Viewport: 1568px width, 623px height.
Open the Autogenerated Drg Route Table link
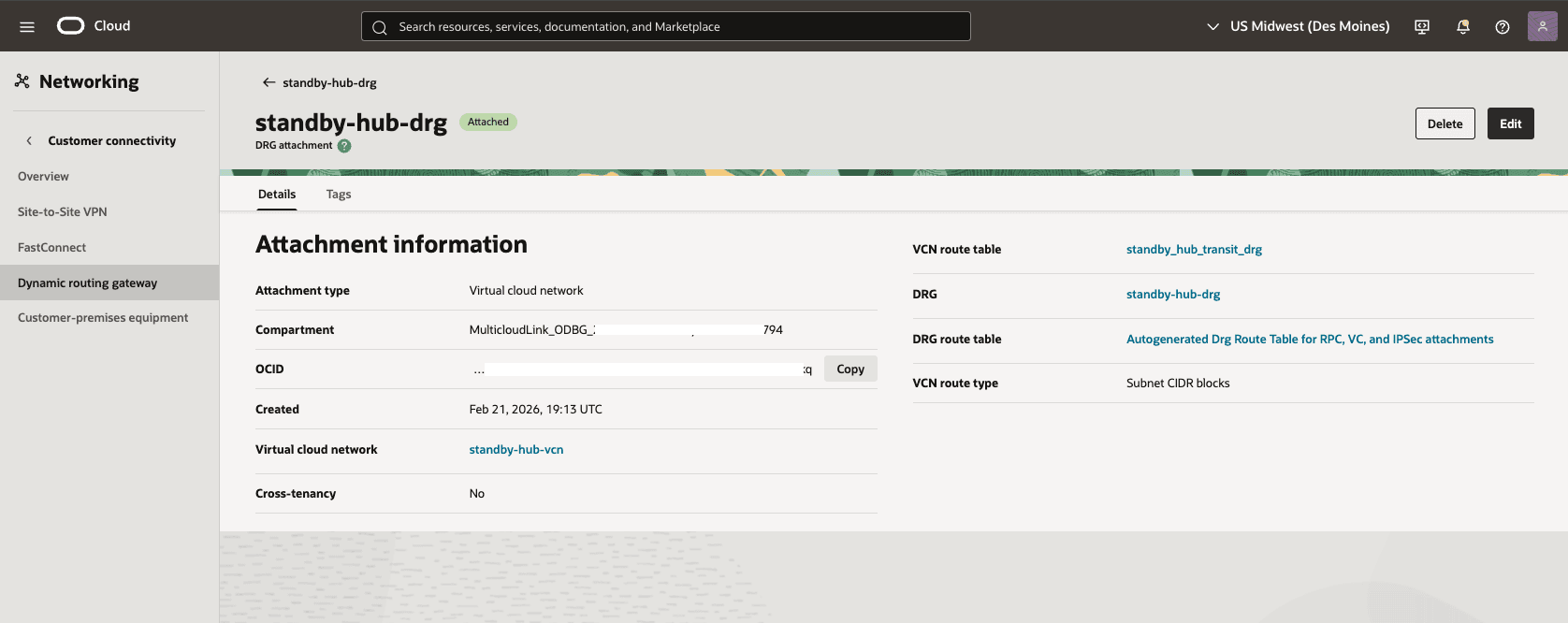tap(1310, 340)
